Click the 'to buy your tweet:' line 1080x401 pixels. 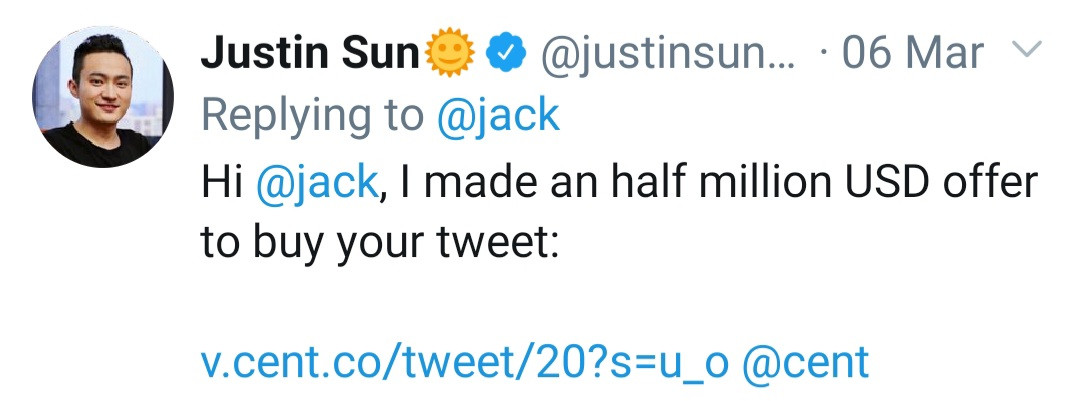coord(378,243)
